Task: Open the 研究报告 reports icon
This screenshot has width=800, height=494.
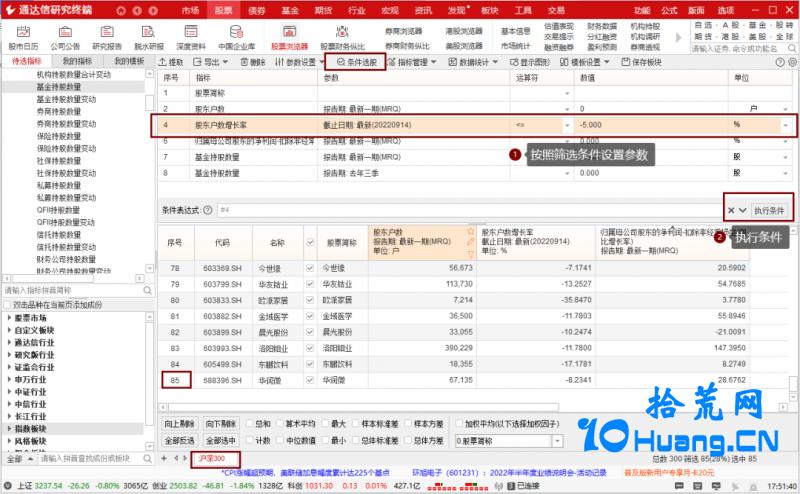Action: coord(107,32)
